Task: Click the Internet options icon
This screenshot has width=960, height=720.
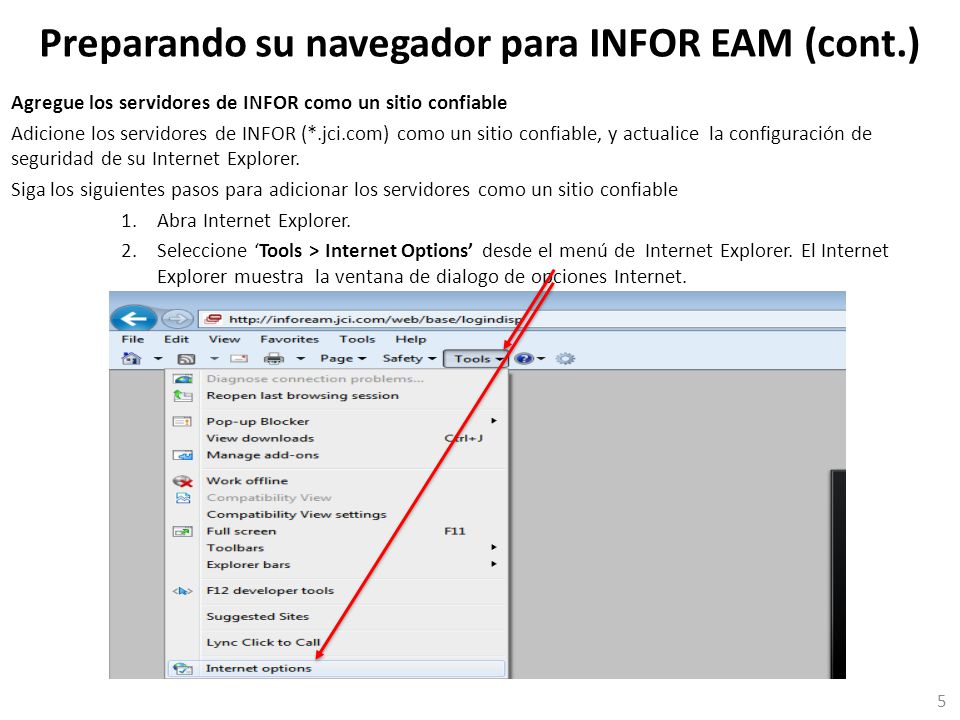Action: [182, 669]
